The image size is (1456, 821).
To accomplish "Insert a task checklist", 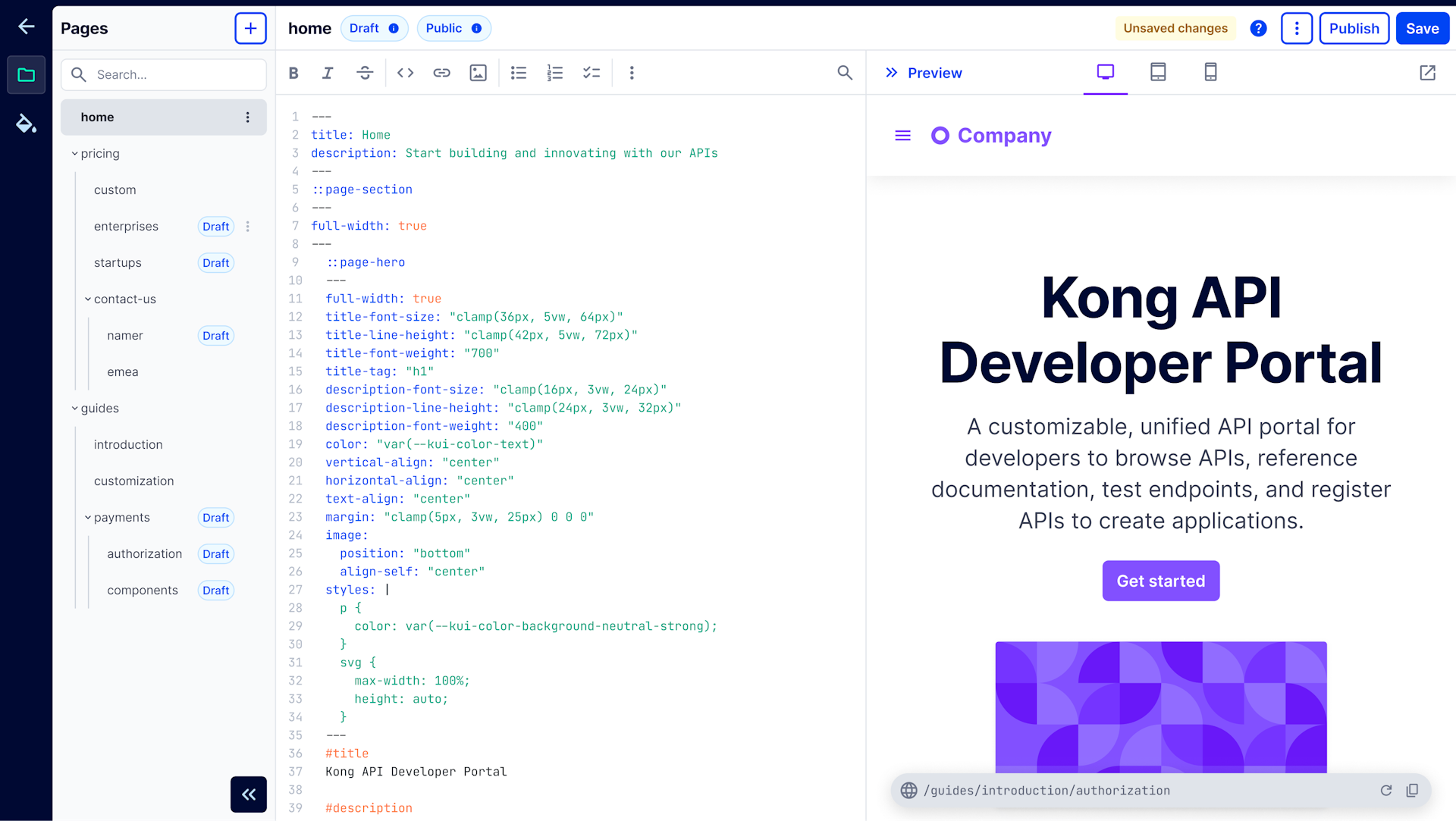I will pos(592,73).
